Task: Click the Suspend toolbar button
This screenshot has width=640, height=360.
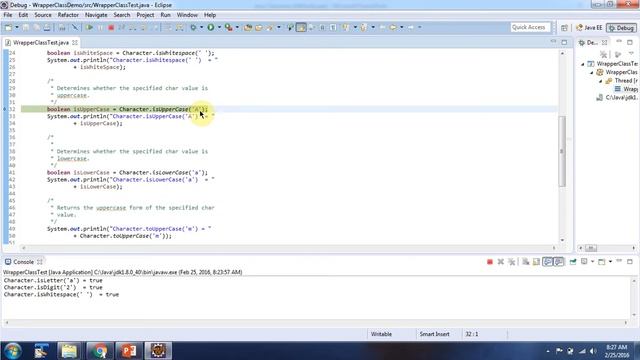Action: tap(100, 27)
